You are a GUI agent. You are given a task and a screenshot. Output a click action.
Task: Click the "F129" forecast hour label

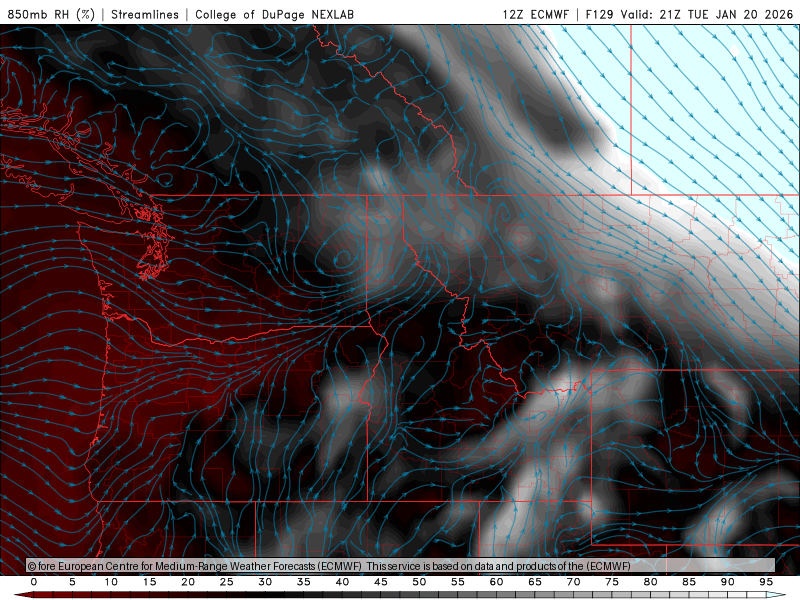(x=599, y=14)
